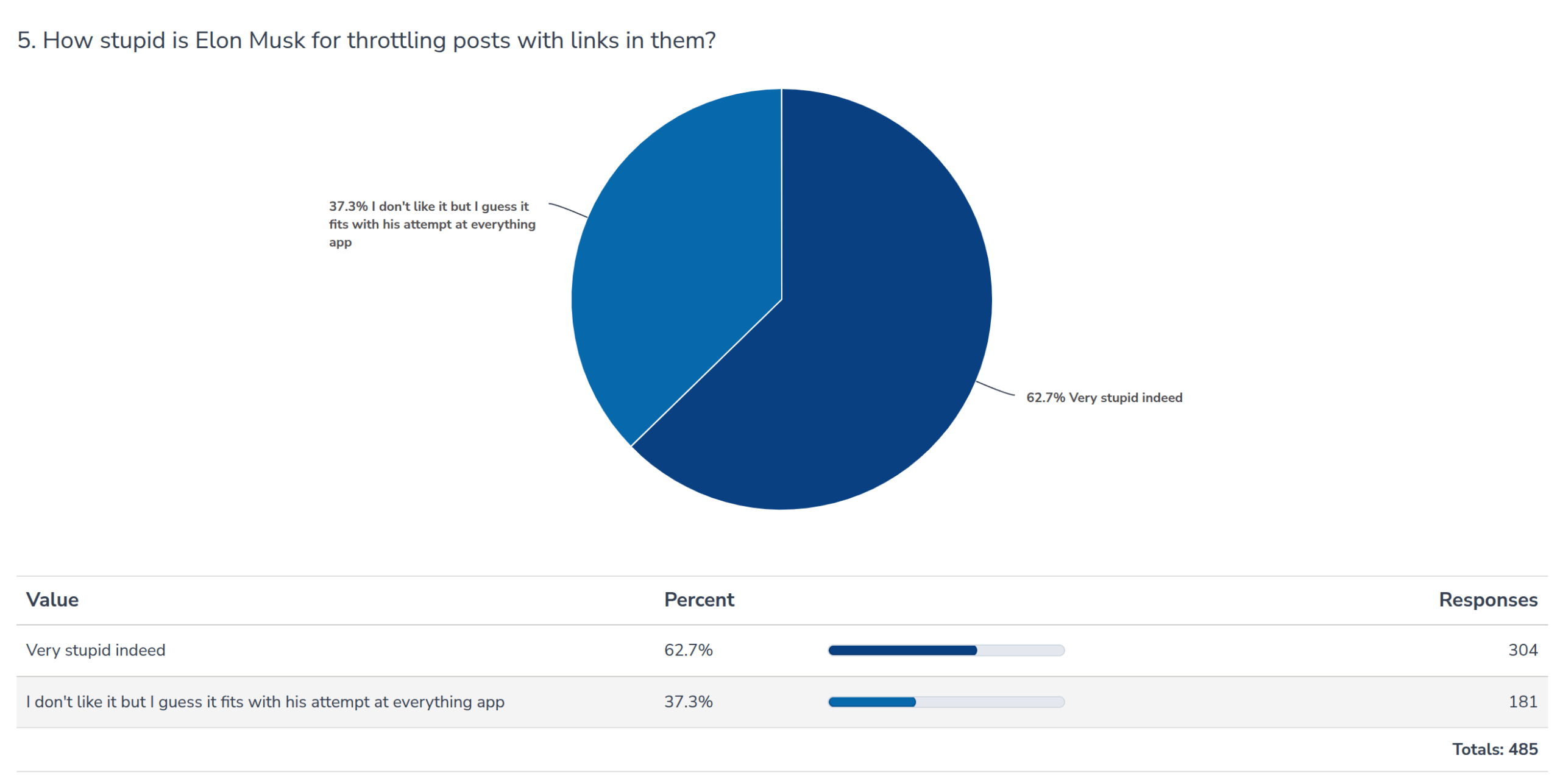Click the filled part of the 37.3% bar
1560x784 pixels.
point(871,702)
